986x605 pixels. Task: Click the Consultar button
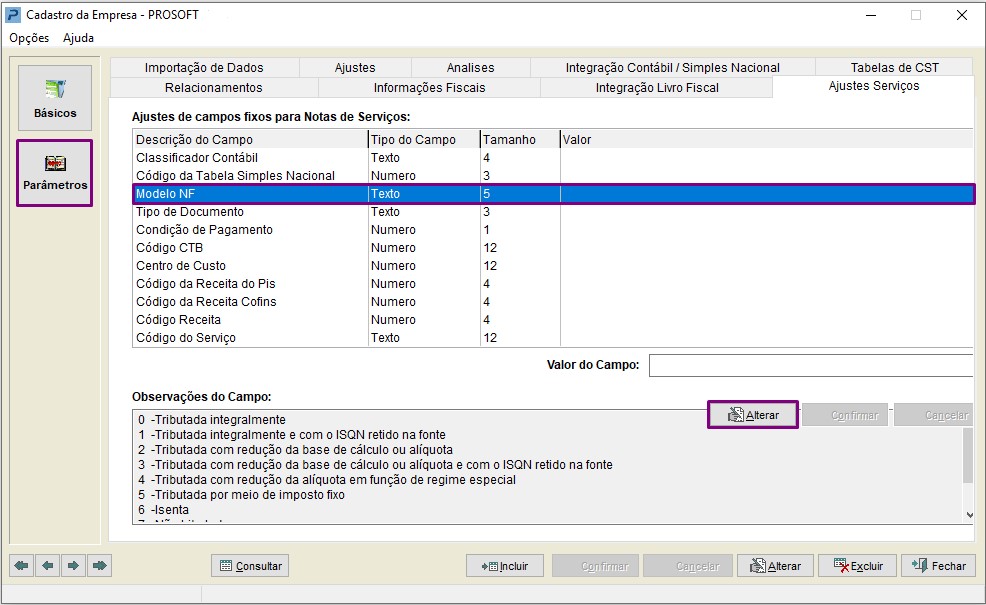point(250,566)
